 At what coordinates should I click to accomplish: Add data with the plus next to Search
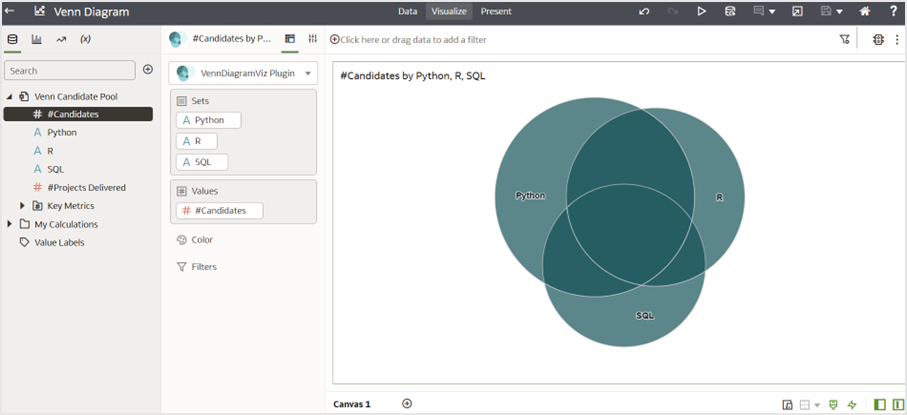tap(148, 69)
